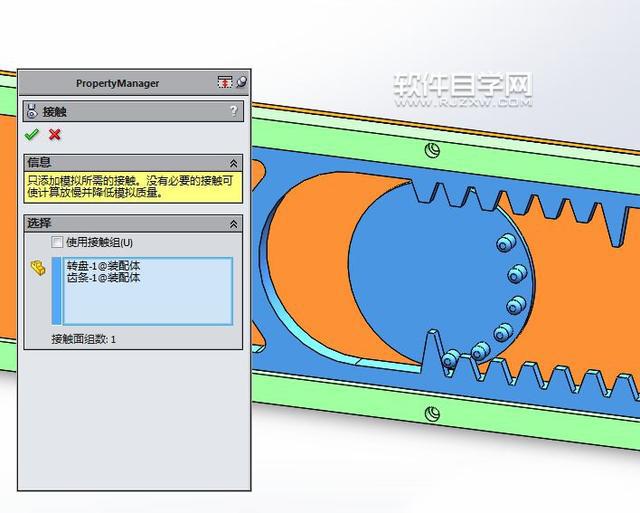Viewport: 640px width, 513px height.
Task: Click the yellow info message text
Action: [x=133, y=186]
